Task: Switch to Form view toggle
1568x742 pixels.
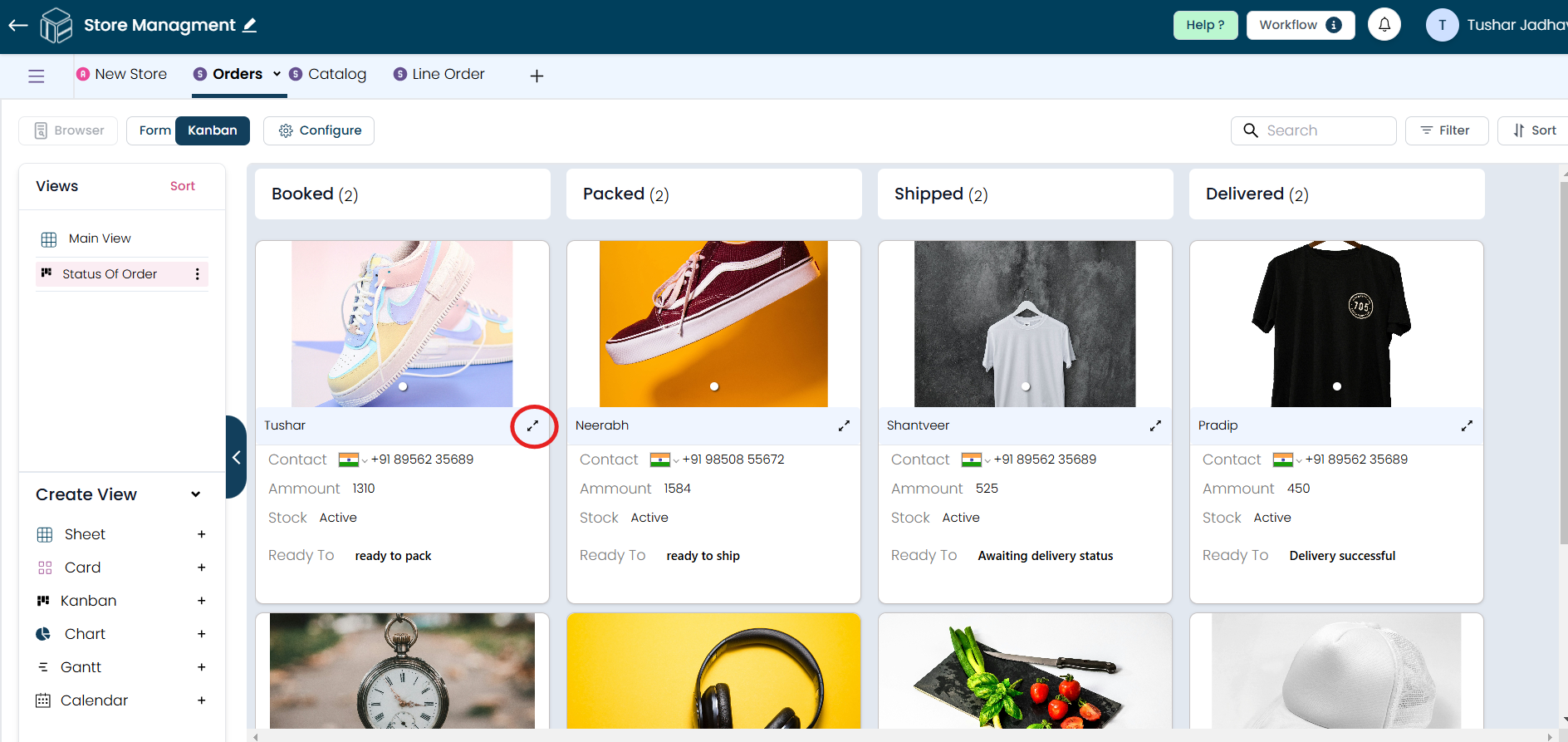Action: [154, 130]
